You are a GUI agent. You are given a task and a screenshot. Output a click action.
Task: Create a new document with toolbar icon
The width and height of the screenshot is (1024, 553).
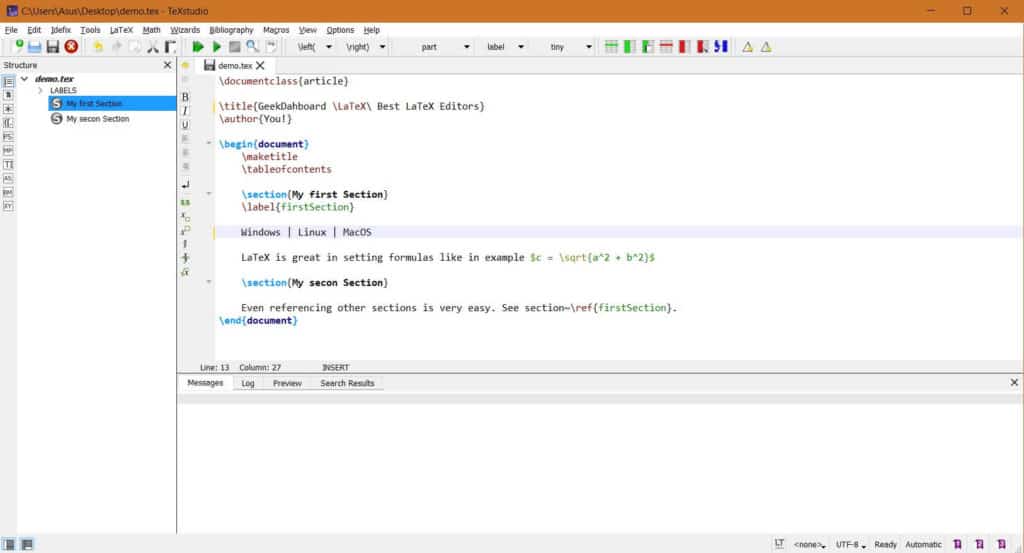click(18, 46)
